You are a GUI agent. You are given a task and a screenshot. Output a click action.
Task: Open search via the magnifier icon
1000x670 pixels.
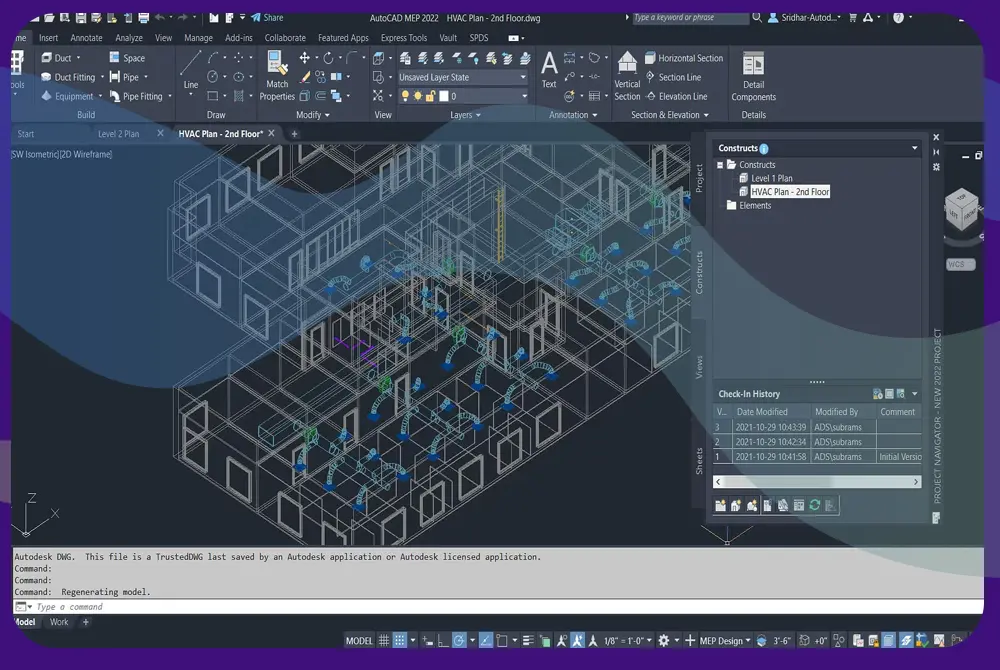coord(756,17)
